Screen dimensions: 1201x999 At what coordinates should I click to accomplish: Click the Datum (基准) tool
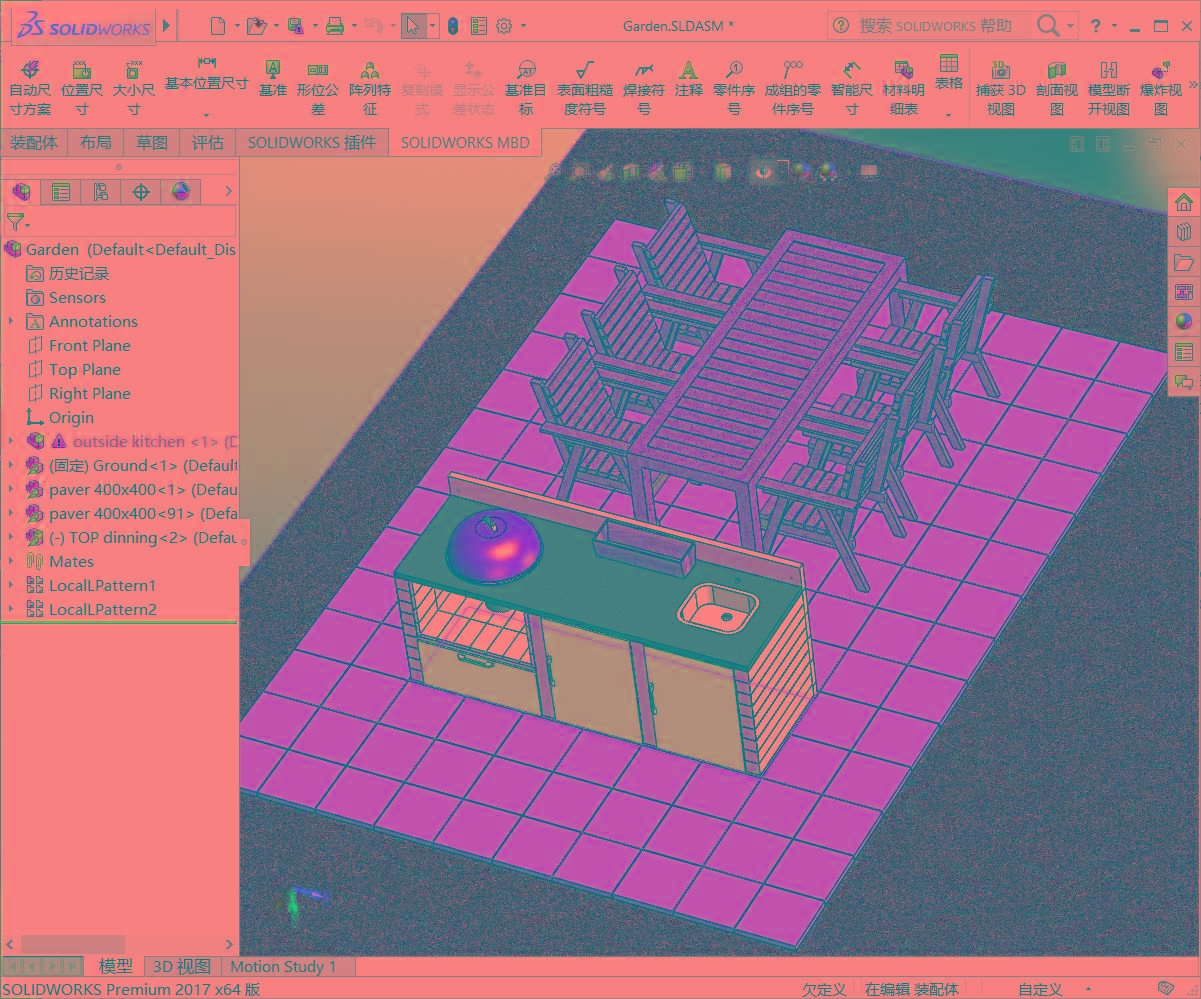[272, 80]
